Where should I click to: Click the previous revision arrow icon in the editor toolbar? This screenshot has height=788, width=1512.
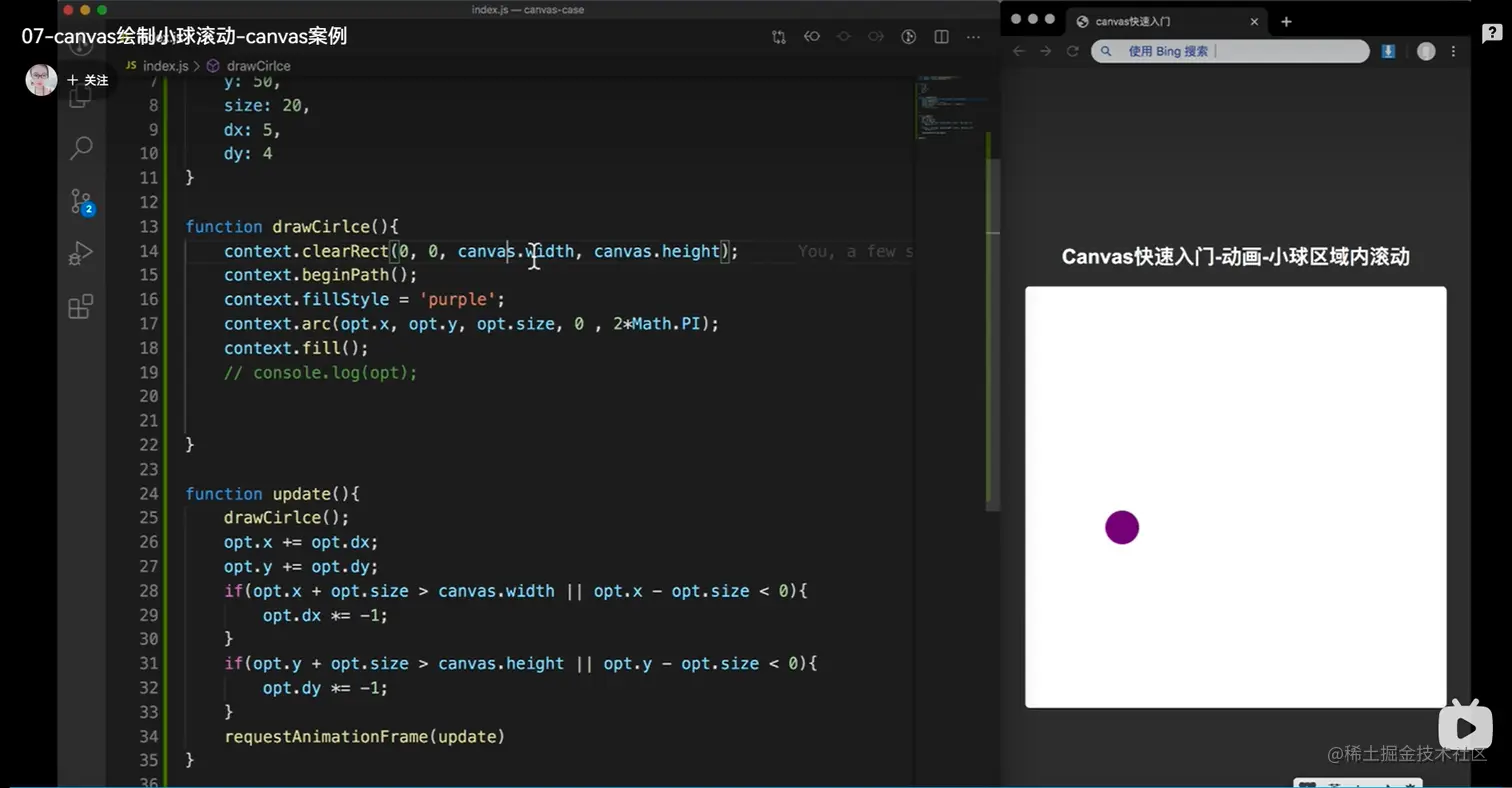coord(812,37)
